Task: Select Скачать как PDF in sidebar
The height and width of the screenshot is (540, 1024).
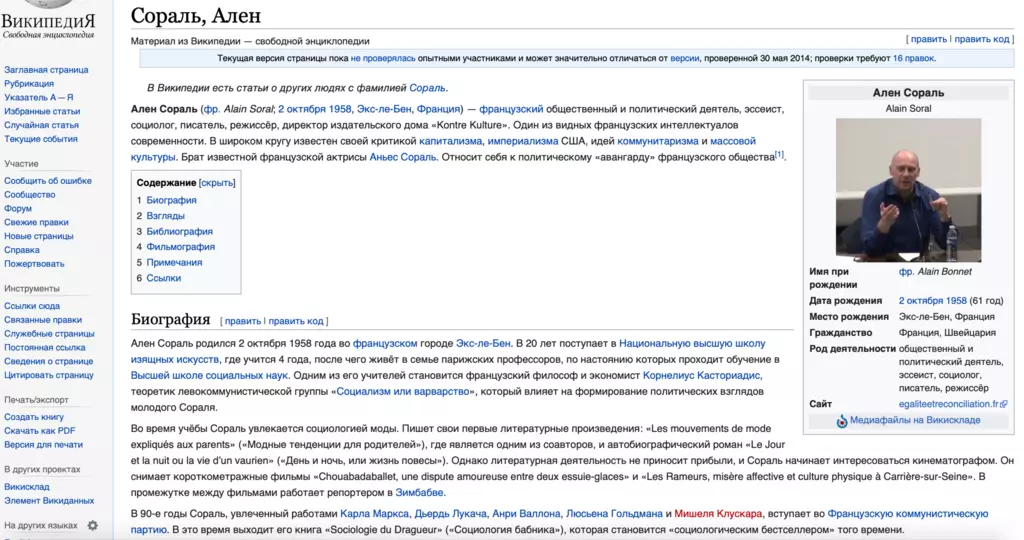Action: click(x=39, y=430)
